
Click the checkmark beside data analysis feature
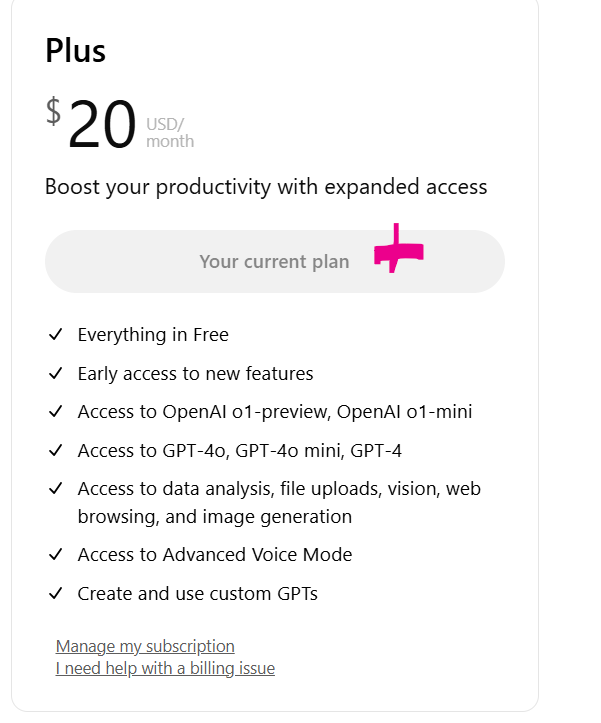[x=56, y=489]
